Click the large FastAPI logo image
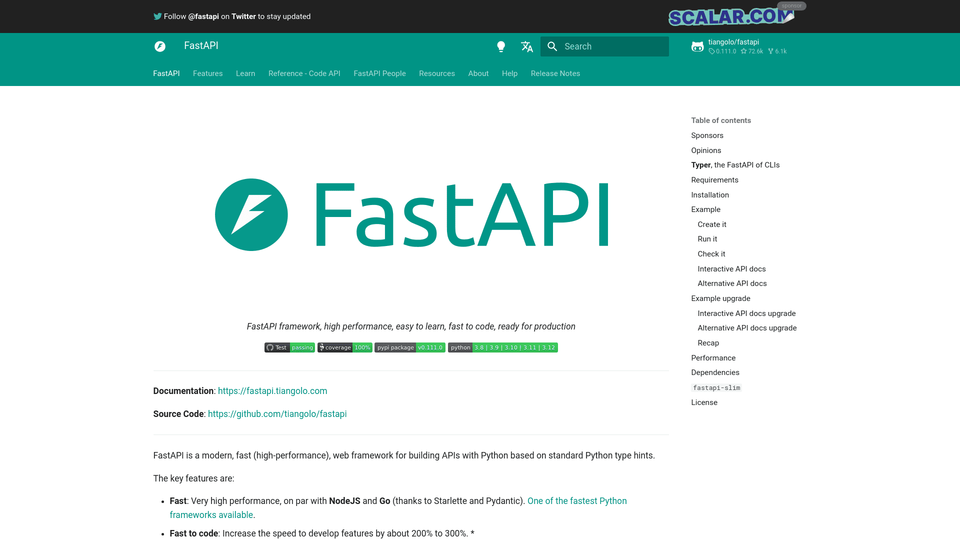This screenshot has height=540, width=960. 411,214
